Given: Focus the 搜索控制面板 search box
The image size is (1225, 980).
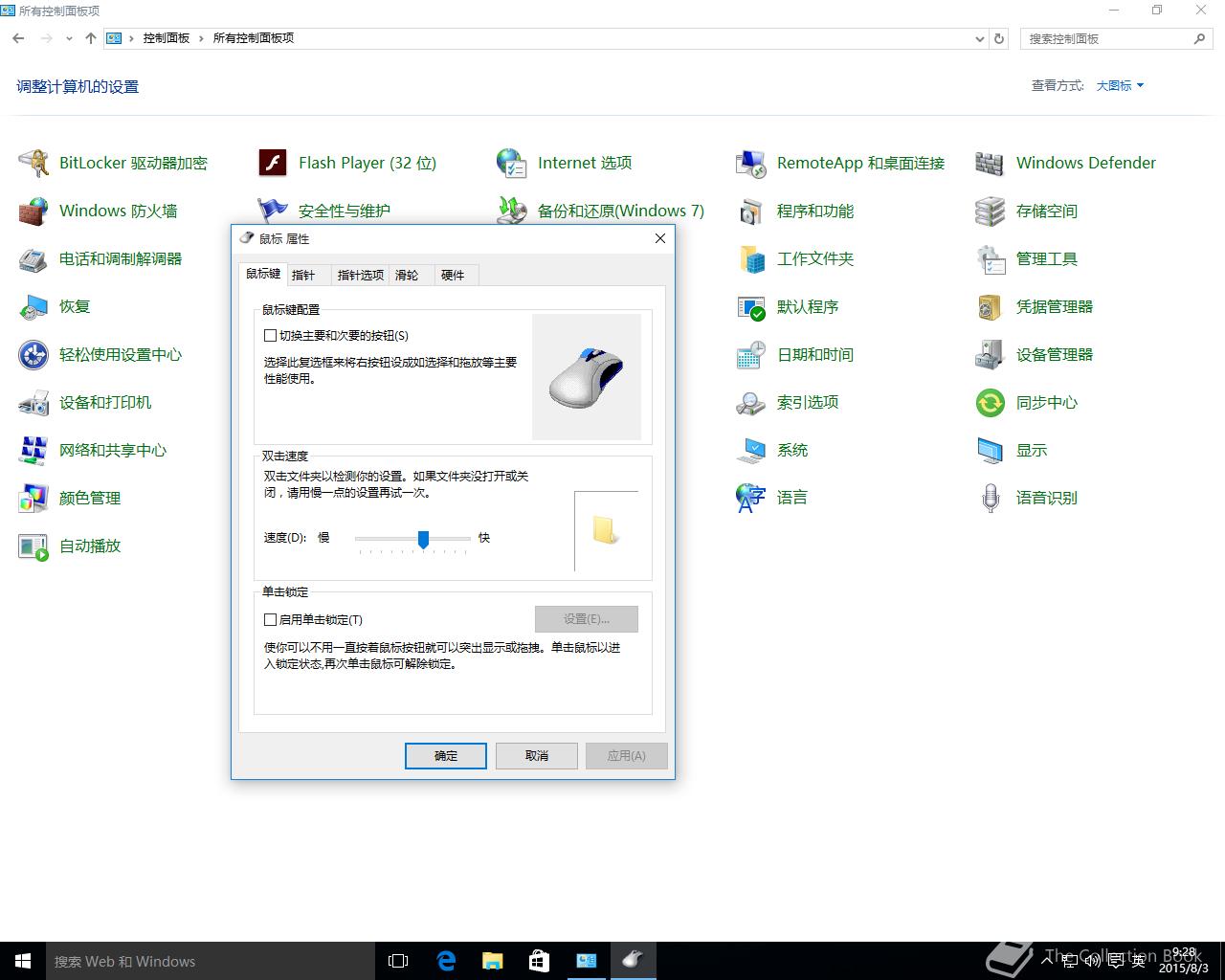Looking at the screenshot, I should point(1116,38).
